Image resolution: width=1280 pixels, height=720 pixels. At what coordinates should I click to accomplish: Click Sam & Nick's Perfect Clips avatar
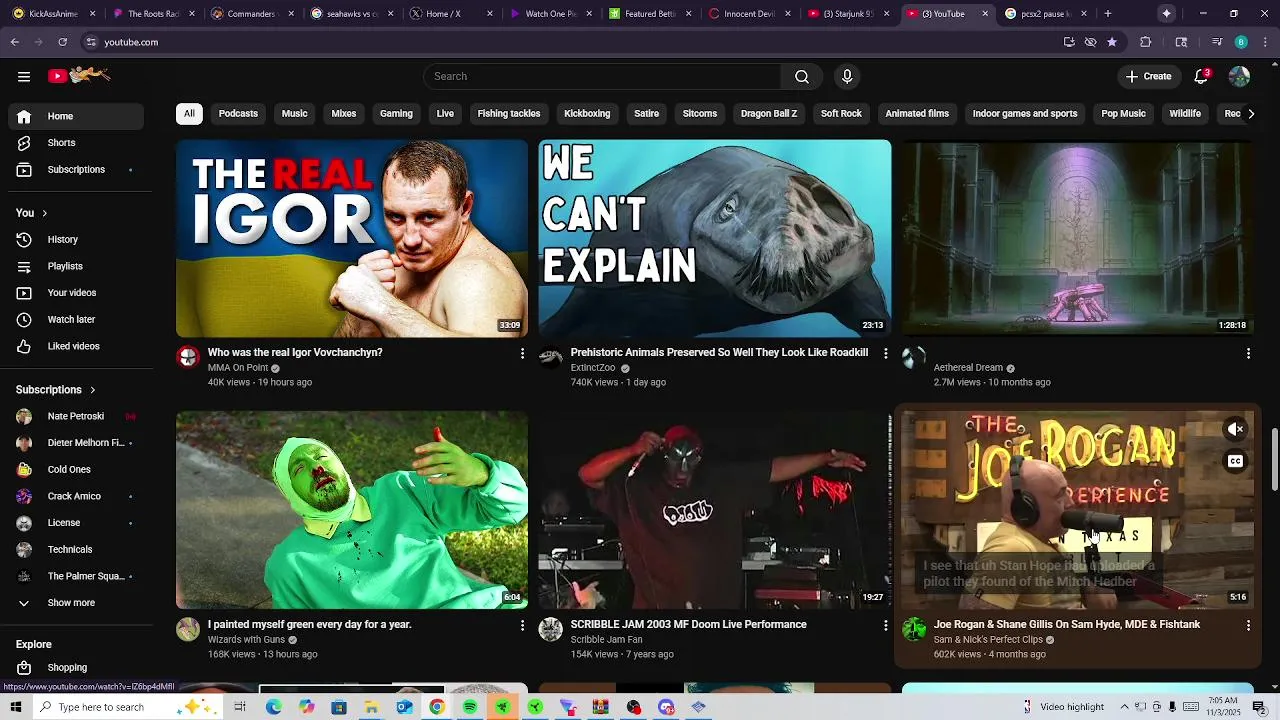pyautogui.click(x=914, y=629)
